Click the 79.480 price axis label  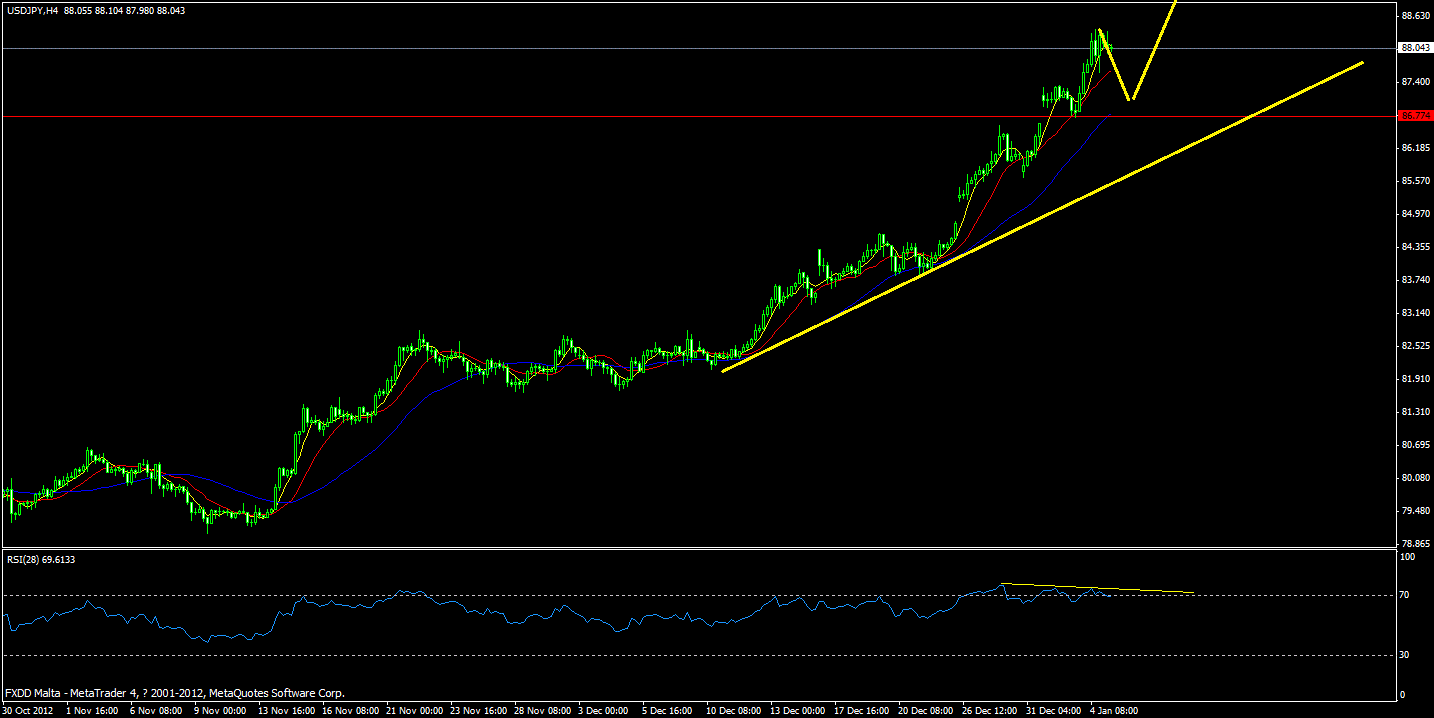(x=1414, y=510)
